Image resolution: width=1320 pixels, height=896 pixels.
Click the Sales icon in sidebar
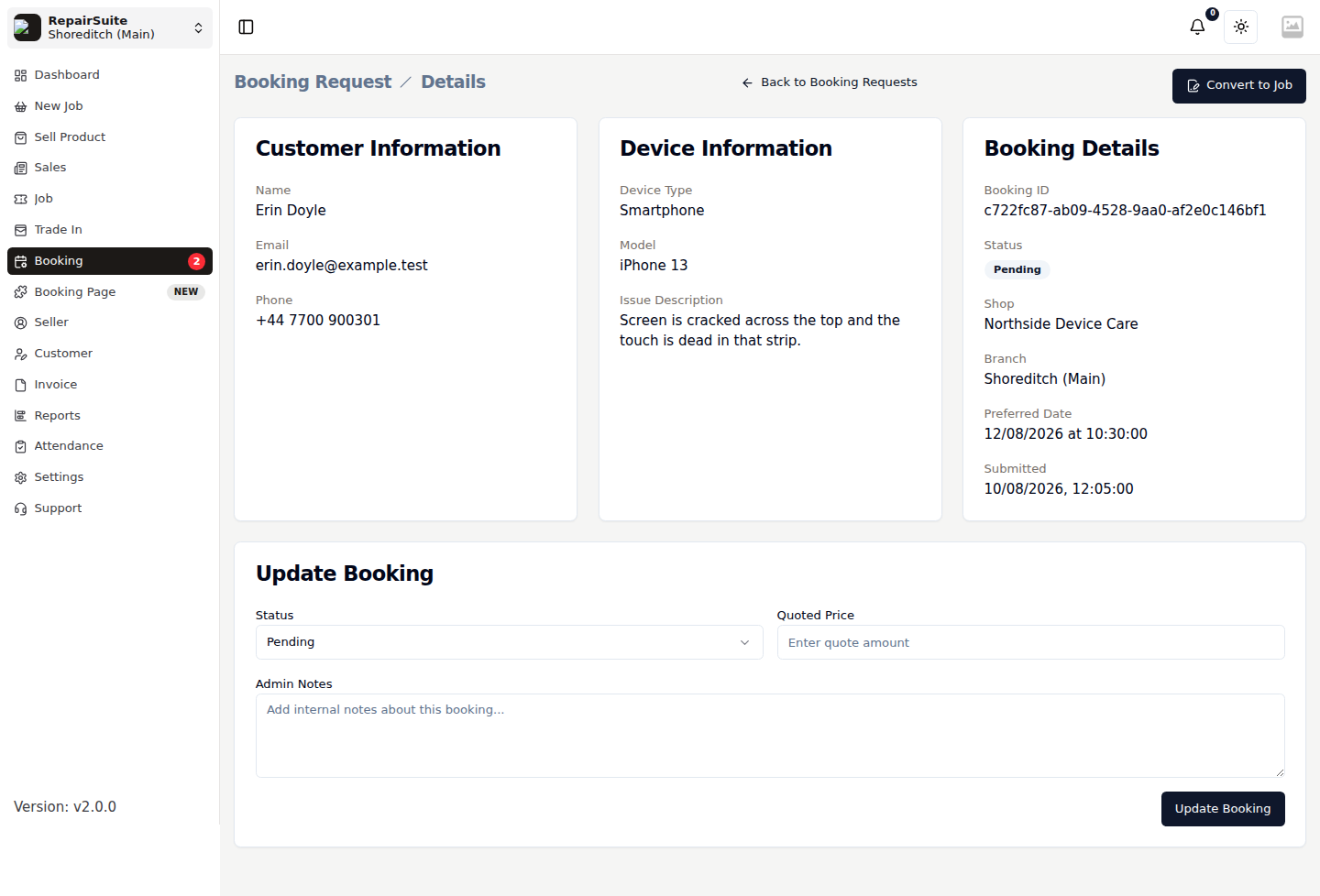20,168
